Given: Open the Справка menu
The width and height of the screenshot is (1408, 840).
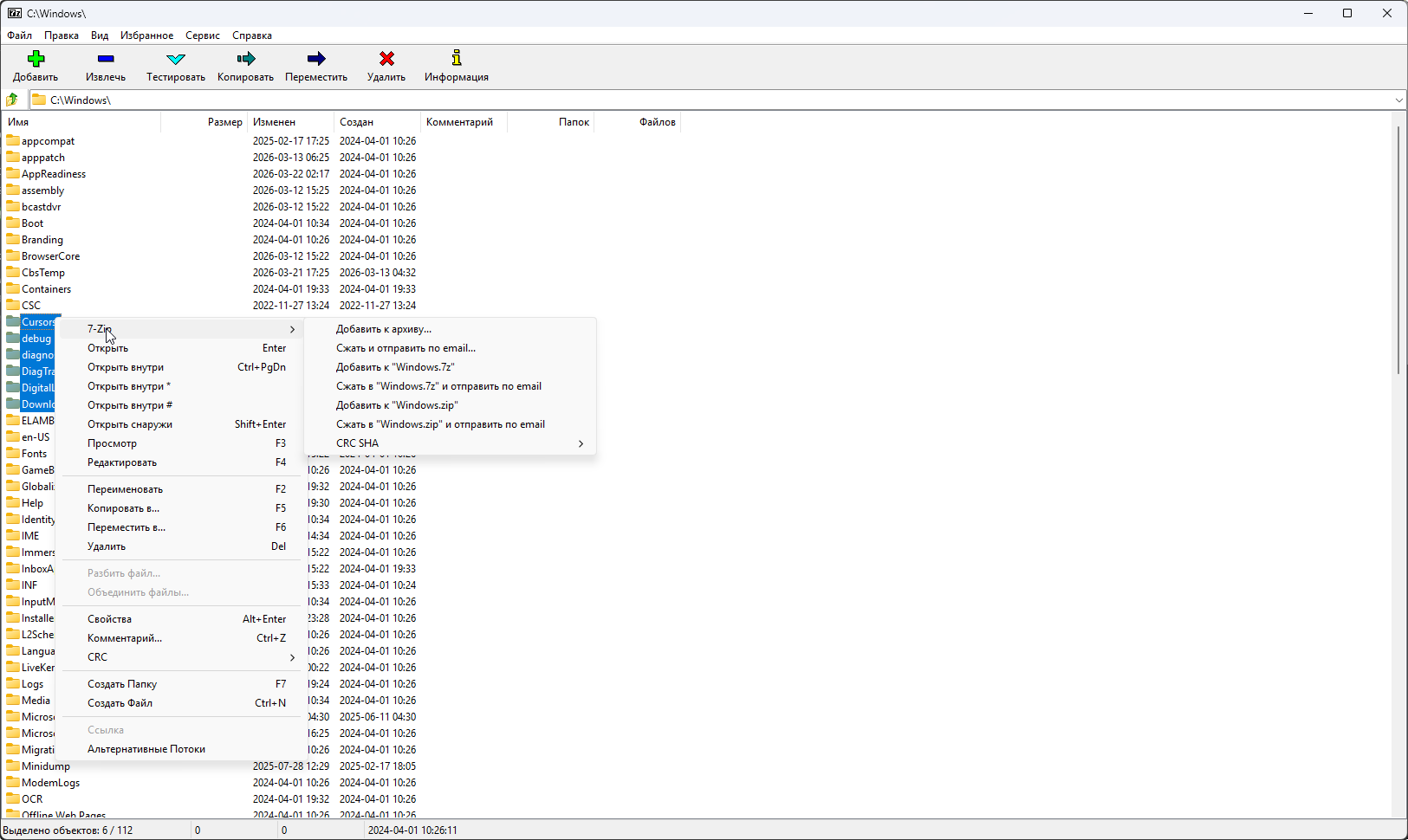Looking at the screenshot, I should pyautogui.click(x=252, y=36).
